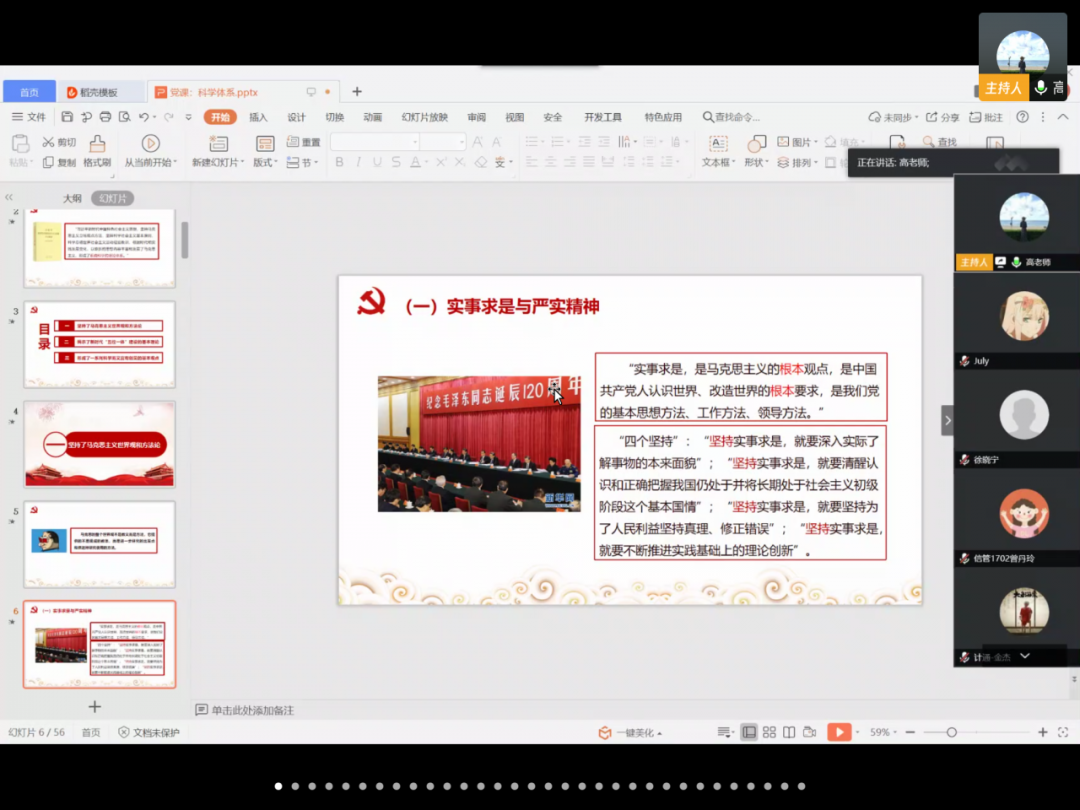Click the undo arrow icon
Image resolution: width=1080 pixels, height=810 pixels.
[x=144, y=117]
